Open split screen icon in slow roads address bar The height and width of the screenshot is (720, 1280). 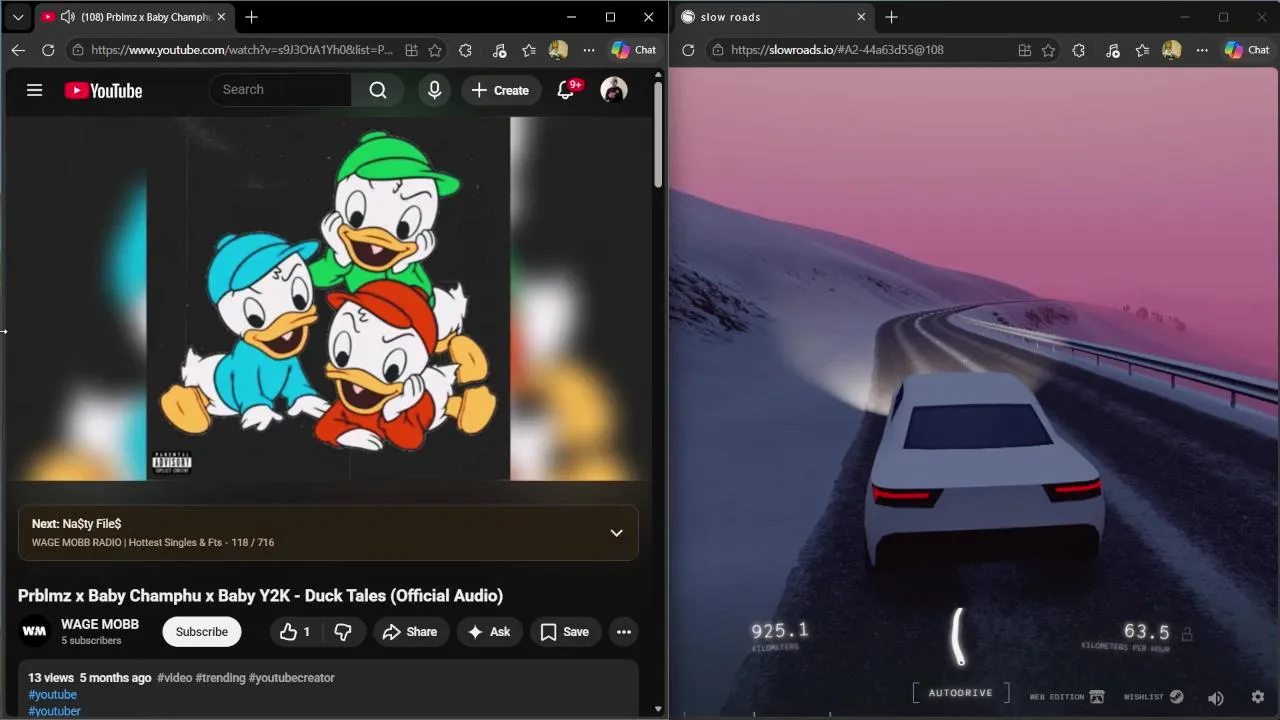coord(1024,50)
